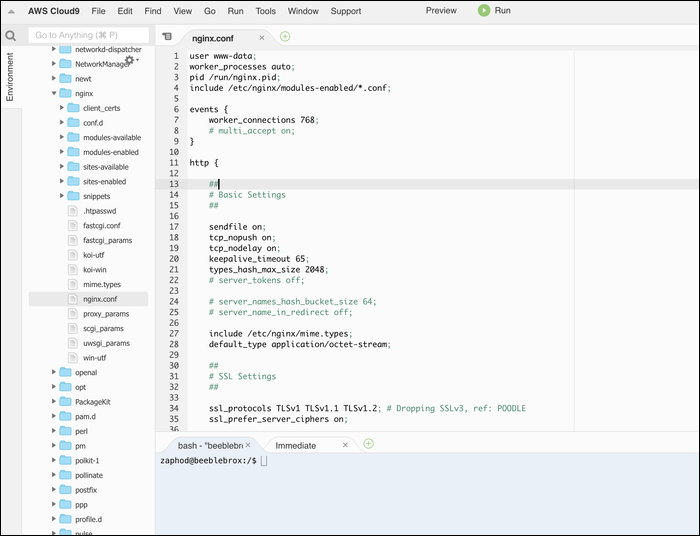Select fastcgi_params in the file tree
Screen dimensions: 700x536
point(108,240)
